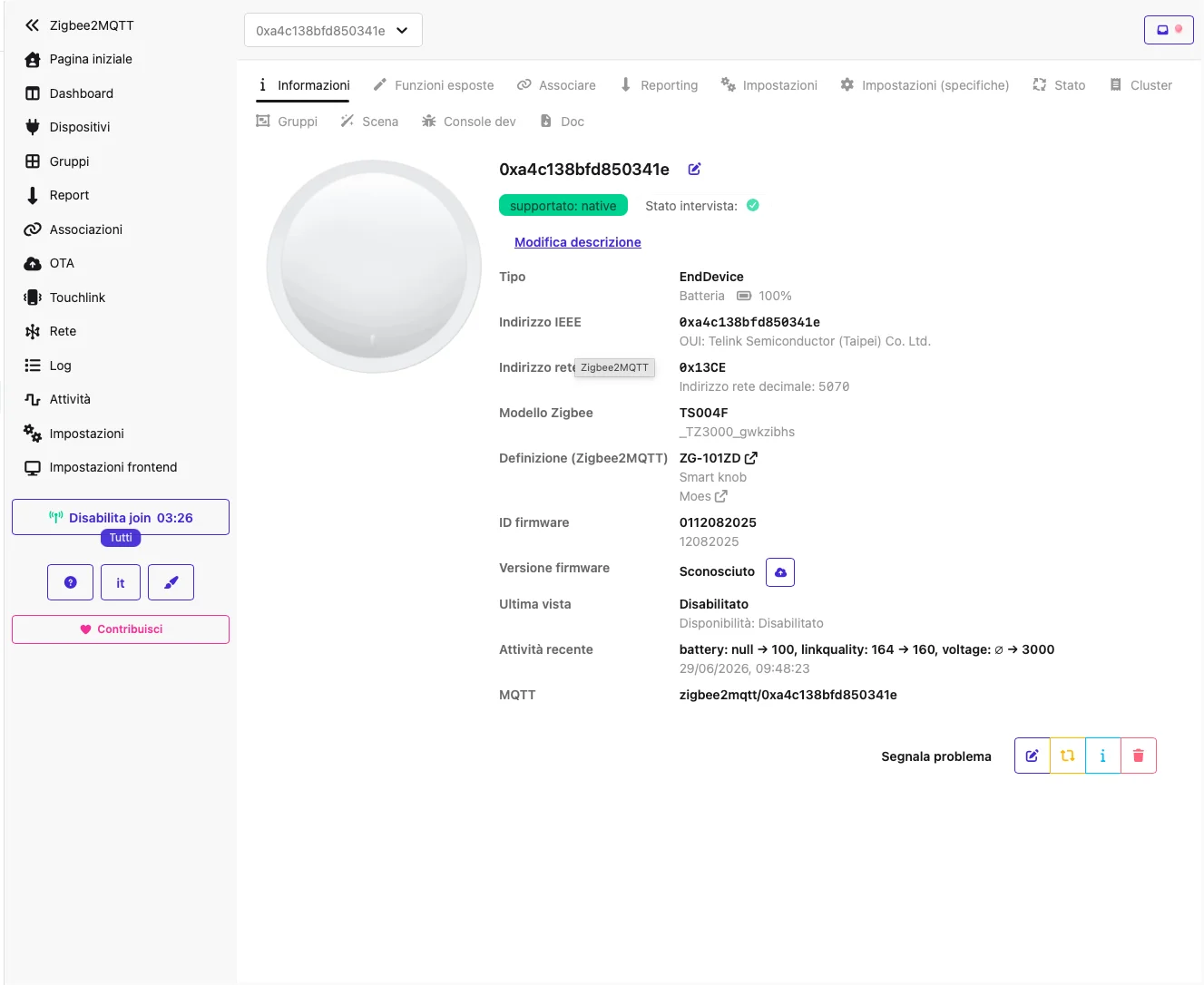Click the rename edit icon beside device name
1204x985 pixels.
coord(694,170)
